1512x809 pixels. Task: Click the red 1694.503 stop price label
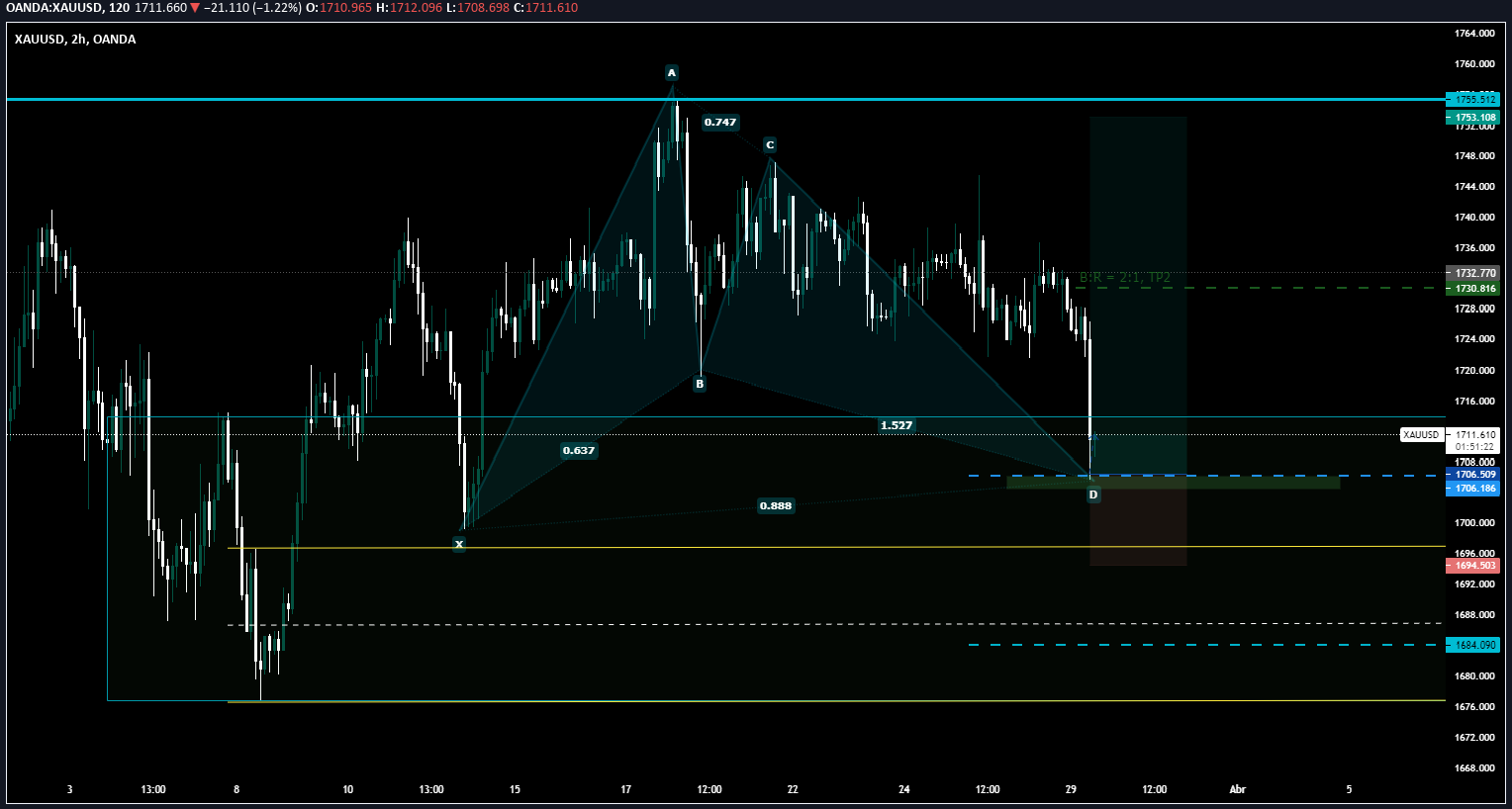coord(1473,566)
